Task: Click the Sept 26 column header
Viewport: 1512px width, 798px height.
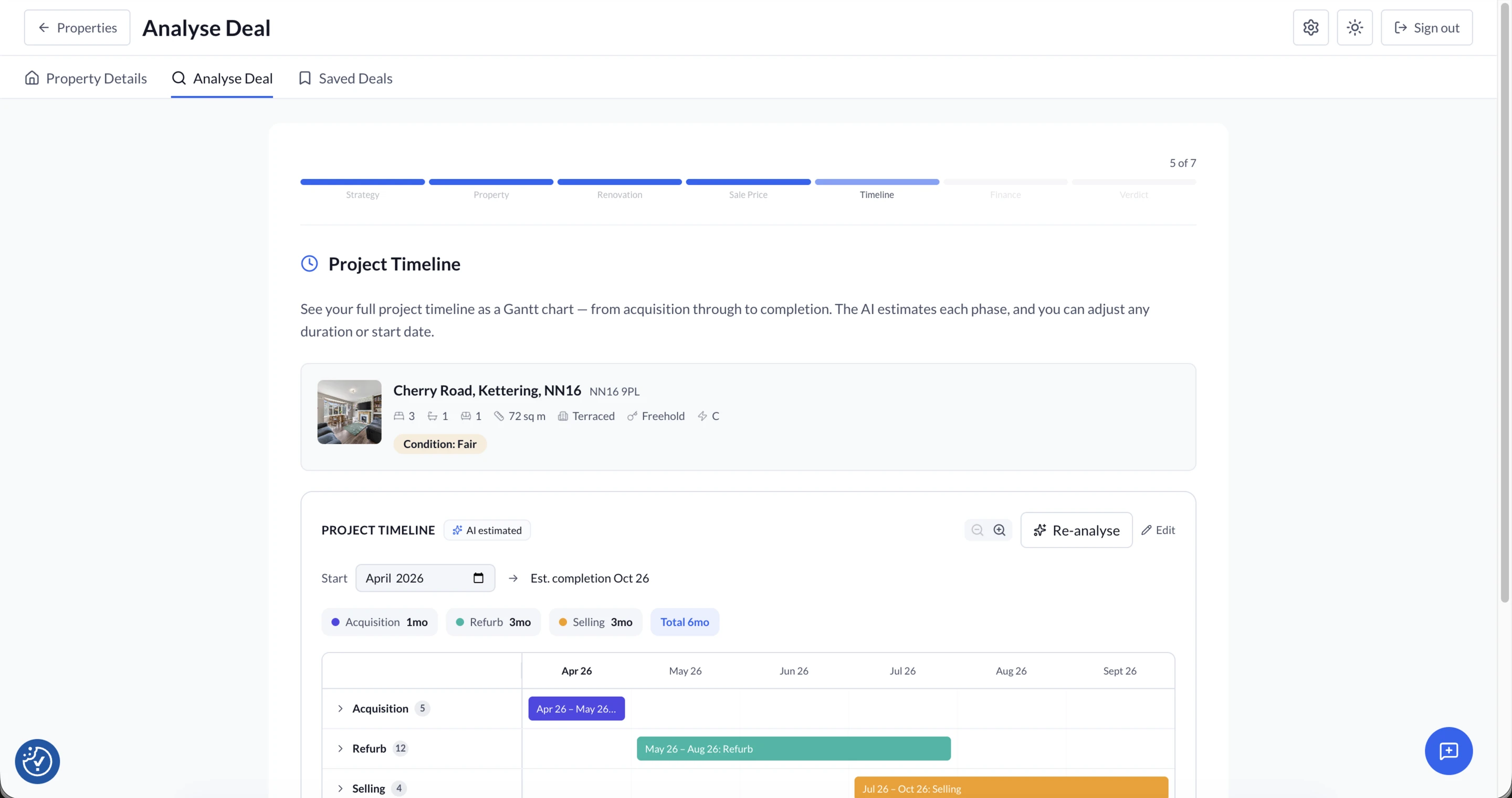Action: click(1119, 670)
